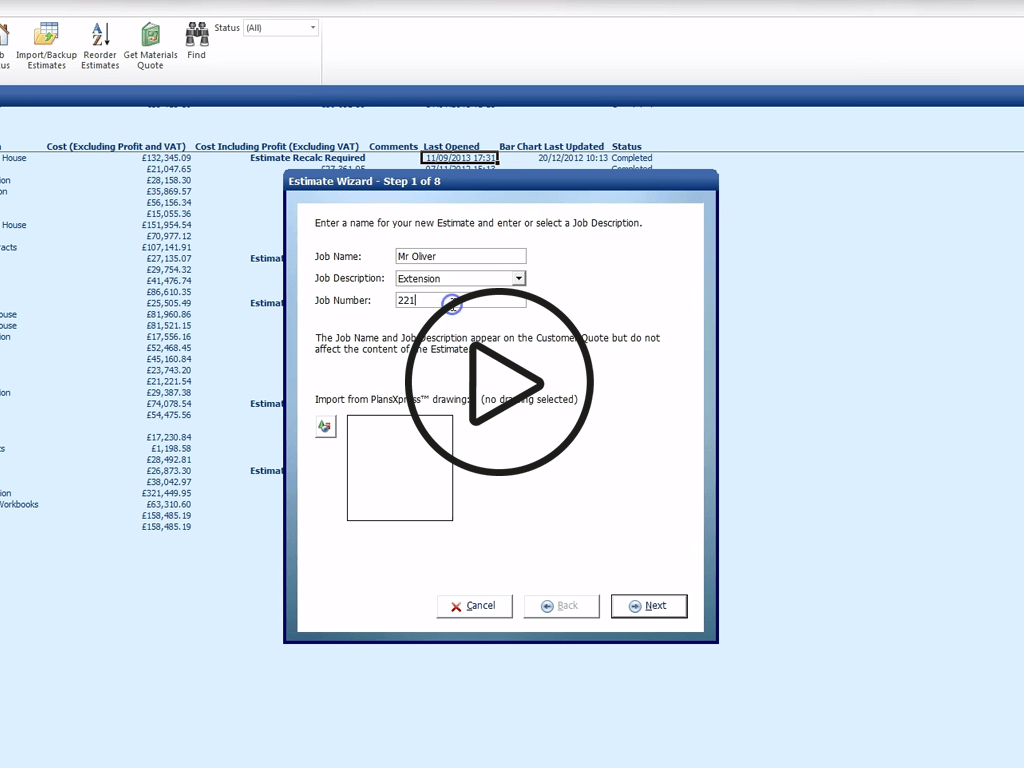Expand the Job Description dropdown arrow

tap(519, 278)
